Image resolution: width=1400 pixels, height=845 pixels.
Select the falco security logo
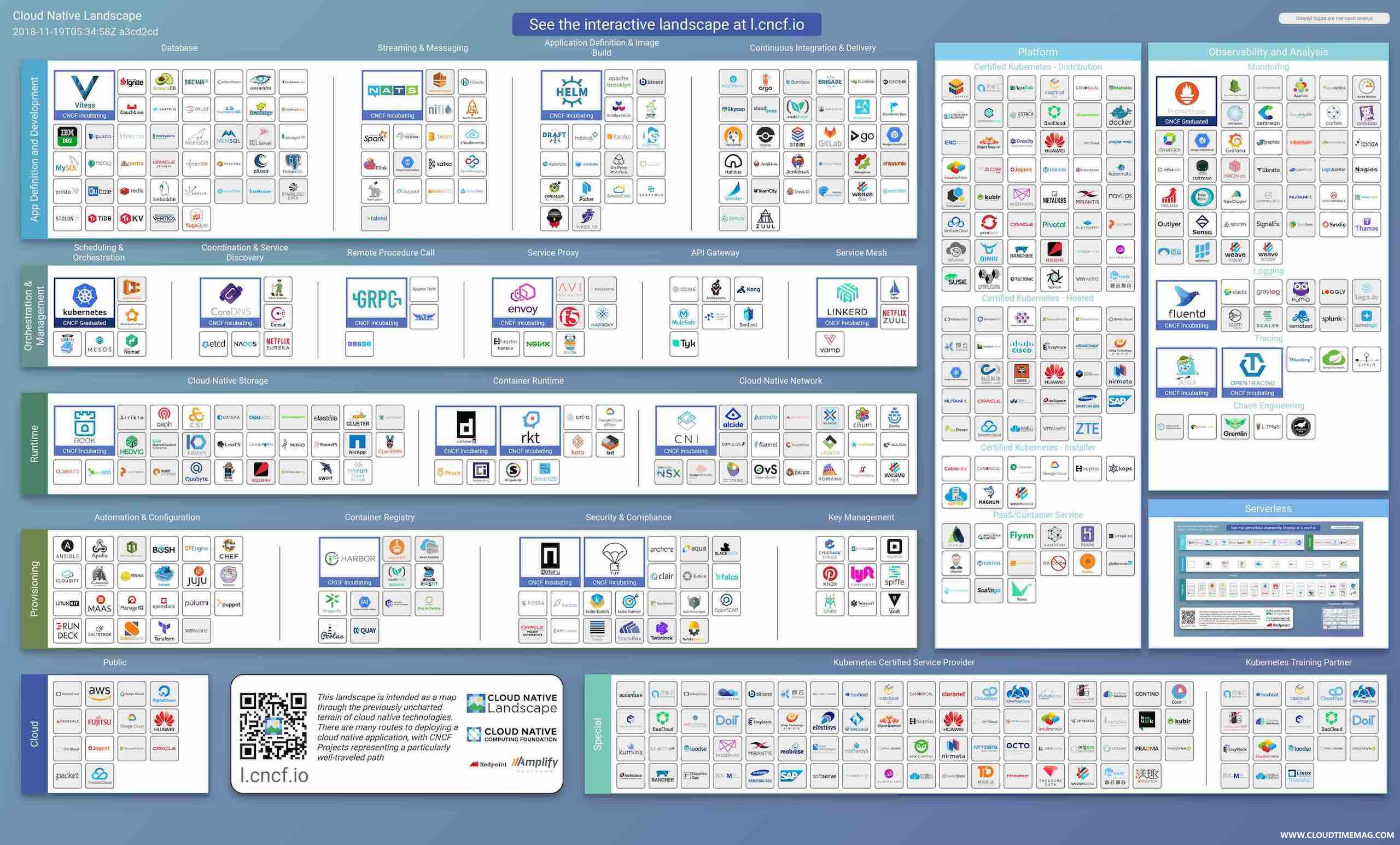click(x=726, y=576)
